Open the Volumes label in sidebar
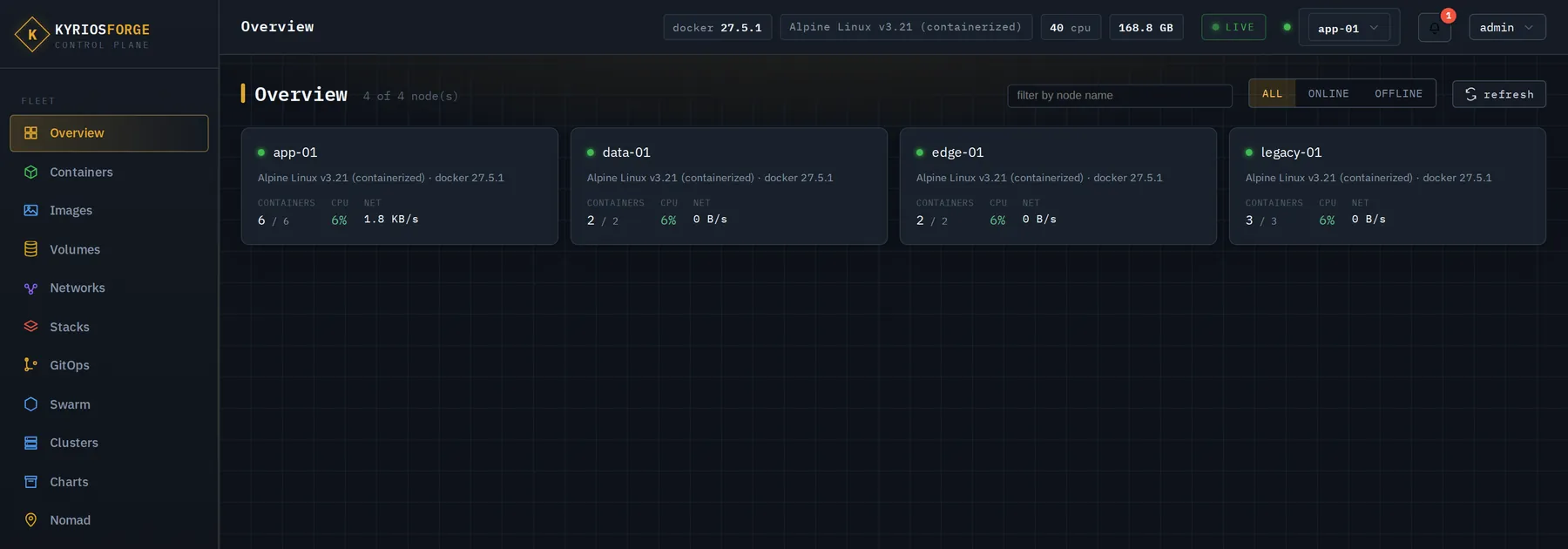The image size is (1568, 549). 75,250
